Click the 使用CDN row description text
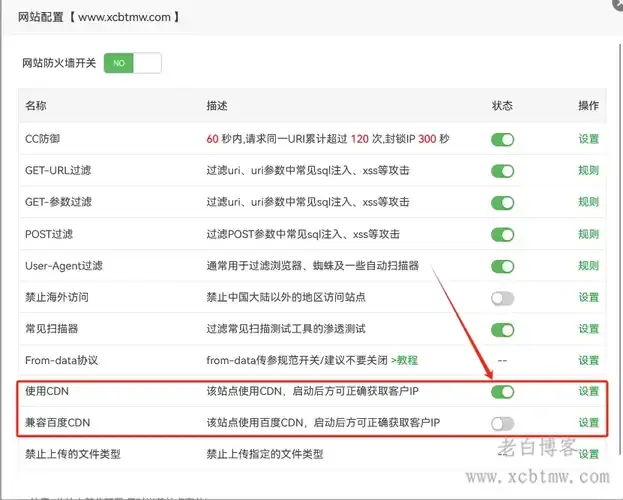Viewport: 623px width, 500px height. (312, 391)
